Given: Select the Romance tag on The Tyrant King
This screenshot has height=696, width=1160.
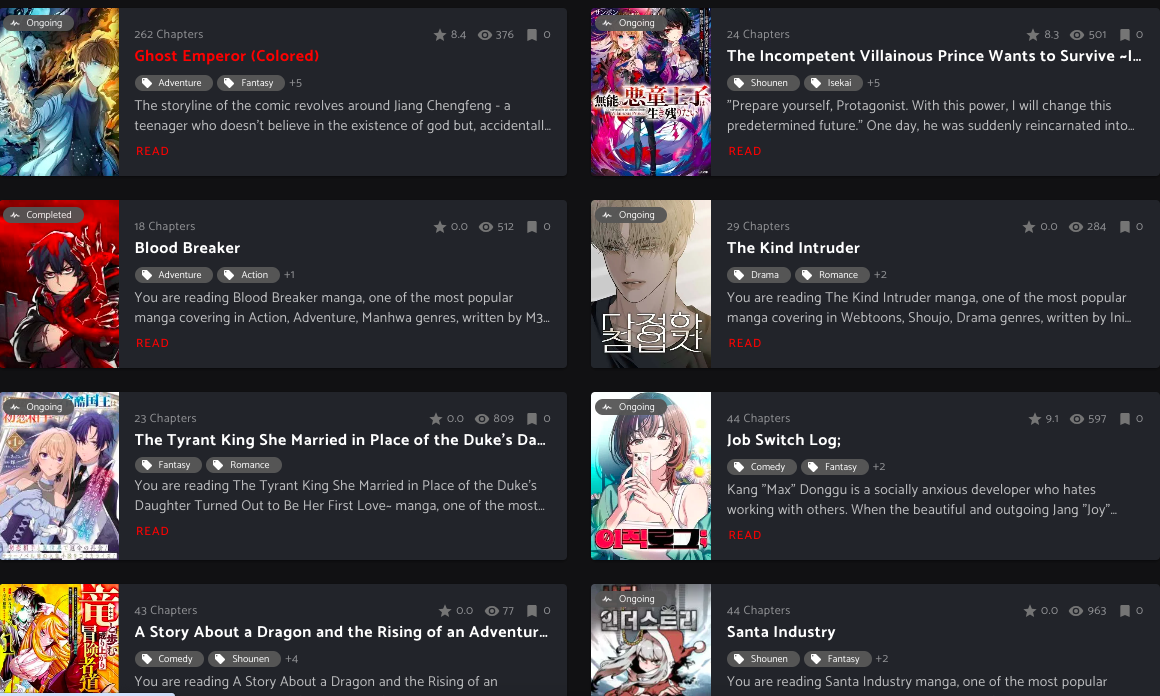Looking at the screenshot, I should (244, 465).
